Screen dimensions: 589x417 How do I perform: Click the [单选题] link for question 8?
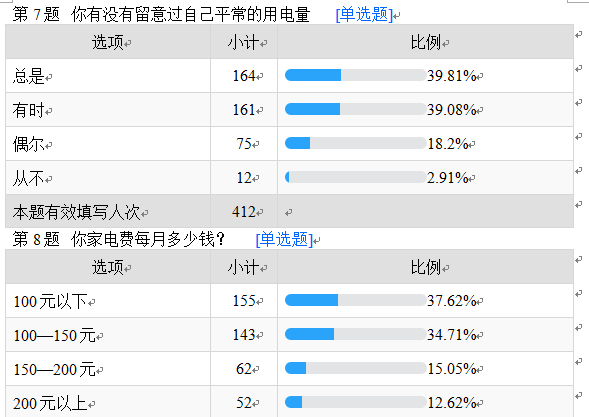tap(284, 239)
